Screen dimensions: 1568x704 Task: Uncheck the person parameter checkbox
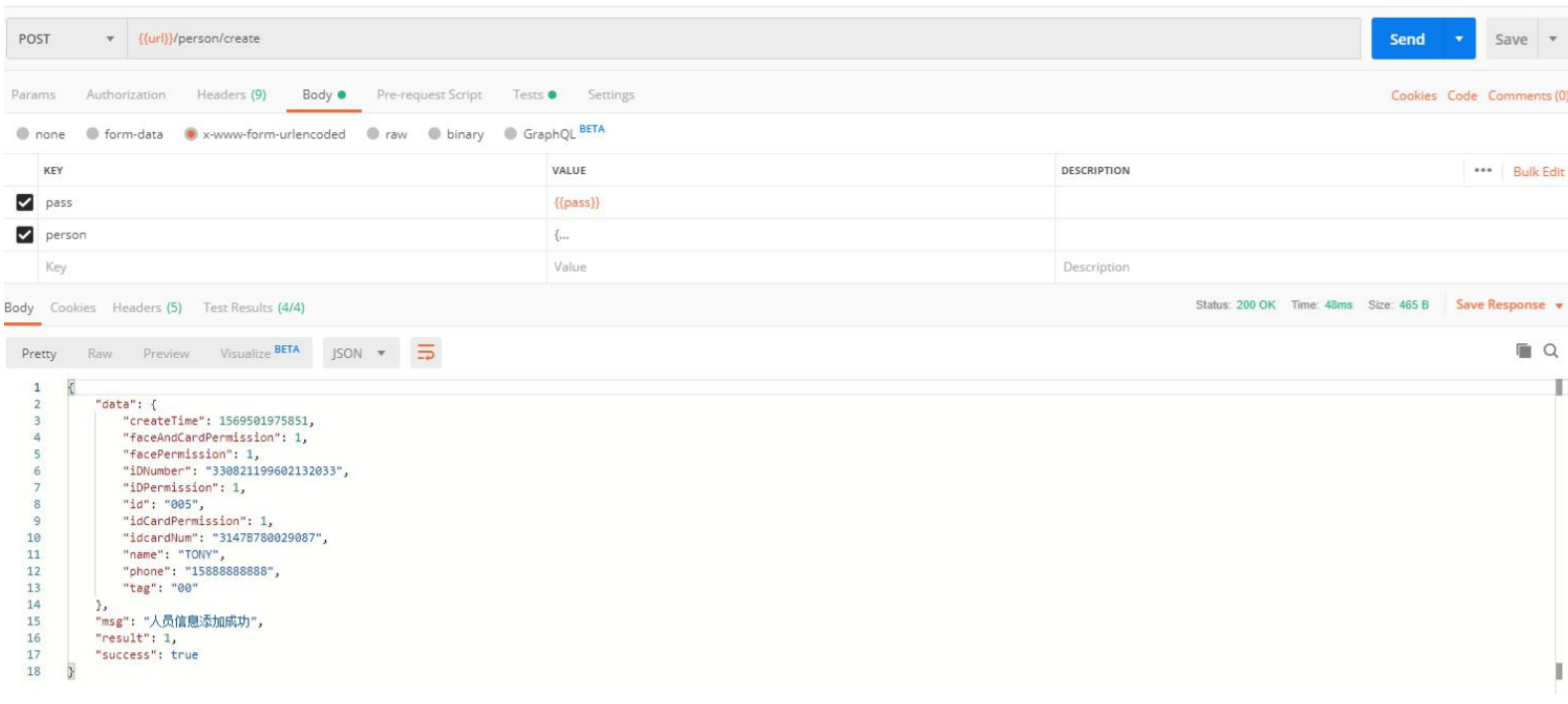tap(25, 235)
